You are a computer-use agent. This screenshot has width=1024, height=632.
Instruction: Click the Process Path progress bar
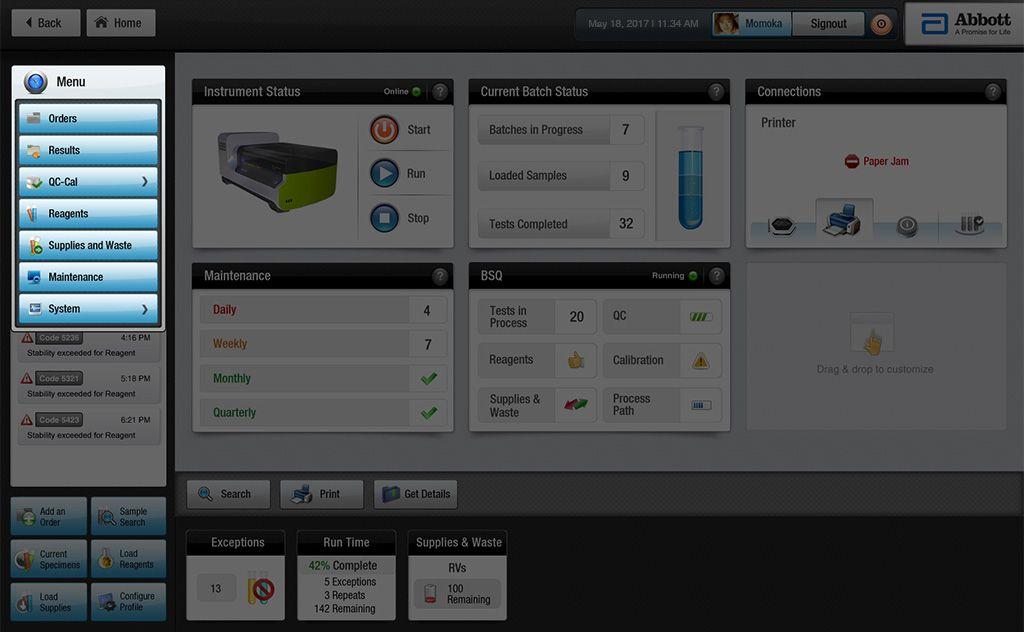click(x=701, y=405)
